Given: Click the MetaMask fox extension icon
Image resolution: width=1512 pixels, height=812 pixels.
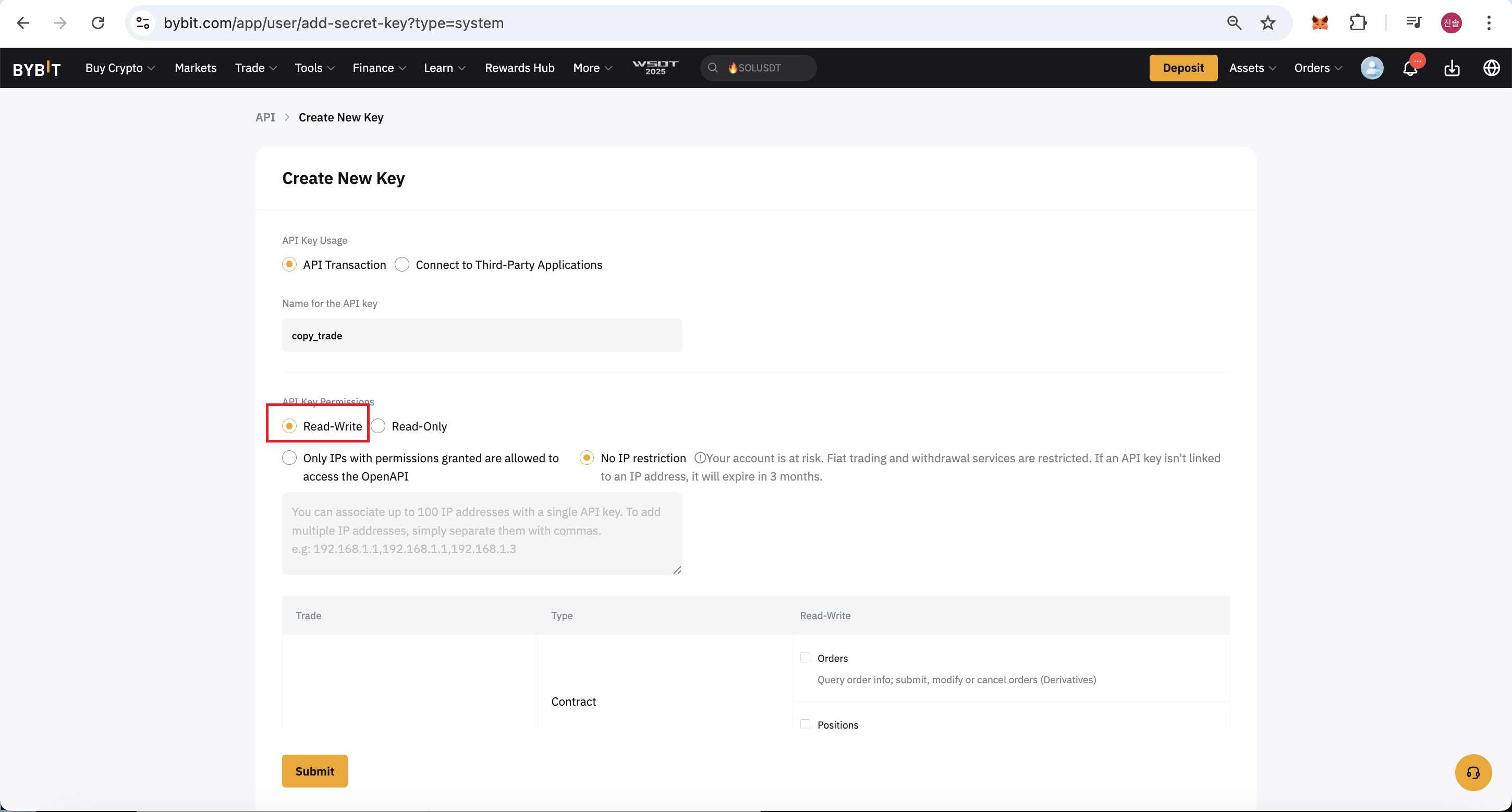Looking at the screenshot, I should tap(1320, 23).
